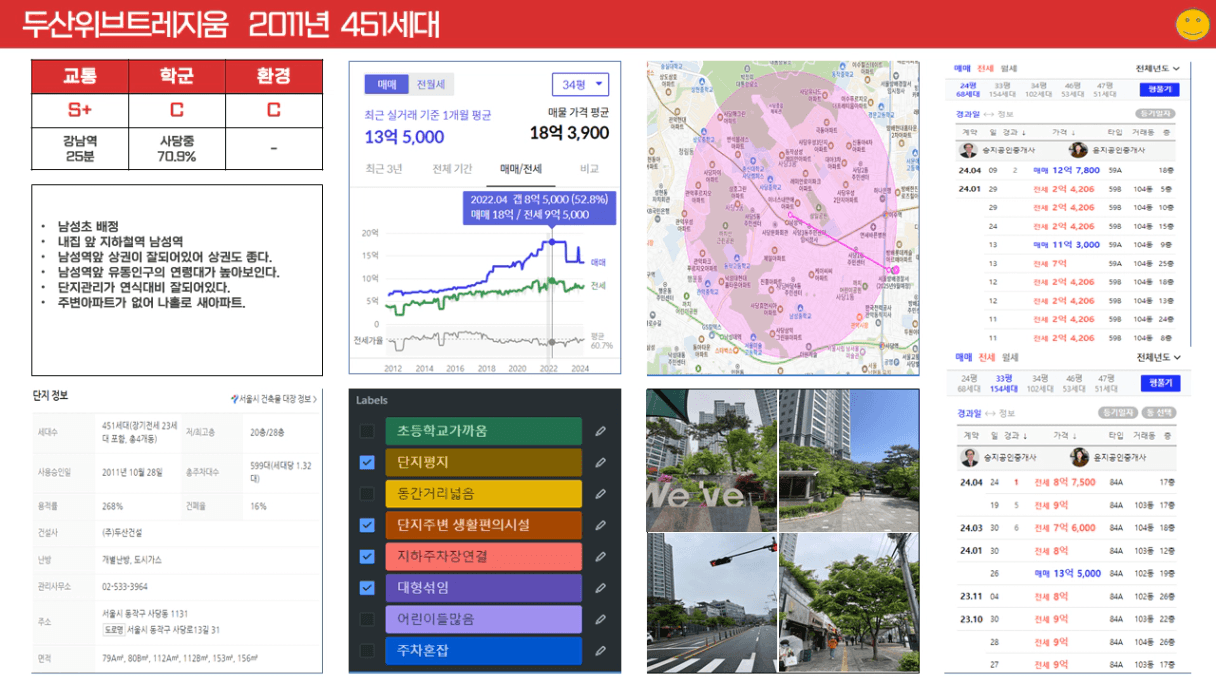
Task: Check the 어린이들많음 label checkbox
Action: (x=367, y=619)
